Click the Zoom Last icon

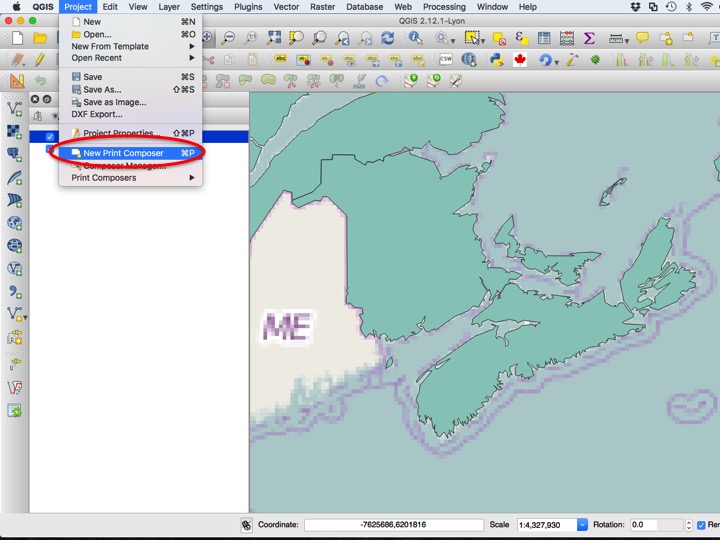click(342, 38)
